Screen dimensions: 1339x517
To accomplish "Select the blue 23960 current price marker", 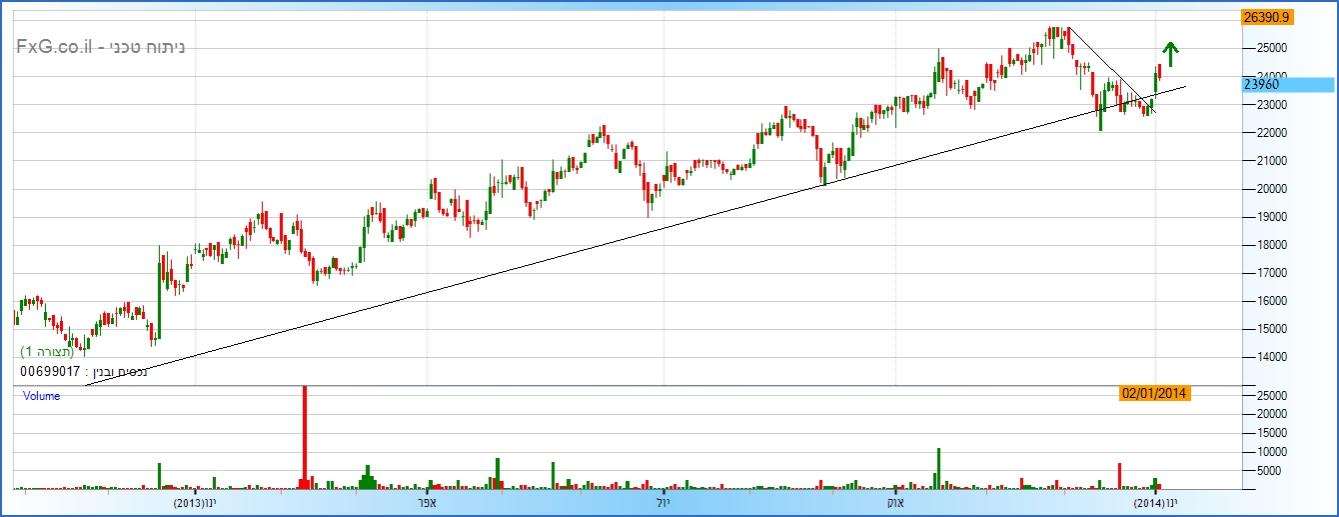I will point(1261,85).
